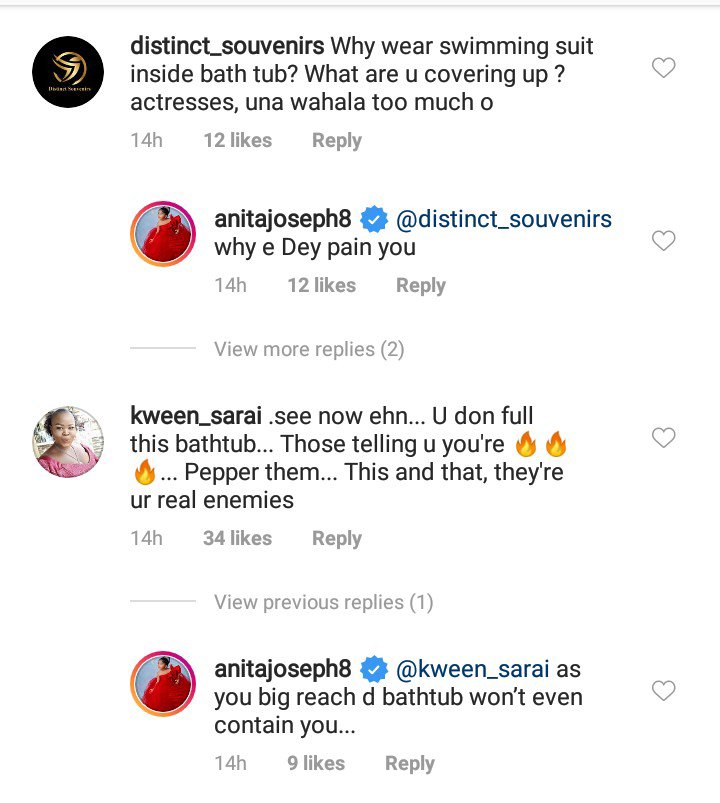Viewport: 720px width, 803px height.
Task: Reply to anitajoseph8's bathtub reply
Action: point(410,764)
